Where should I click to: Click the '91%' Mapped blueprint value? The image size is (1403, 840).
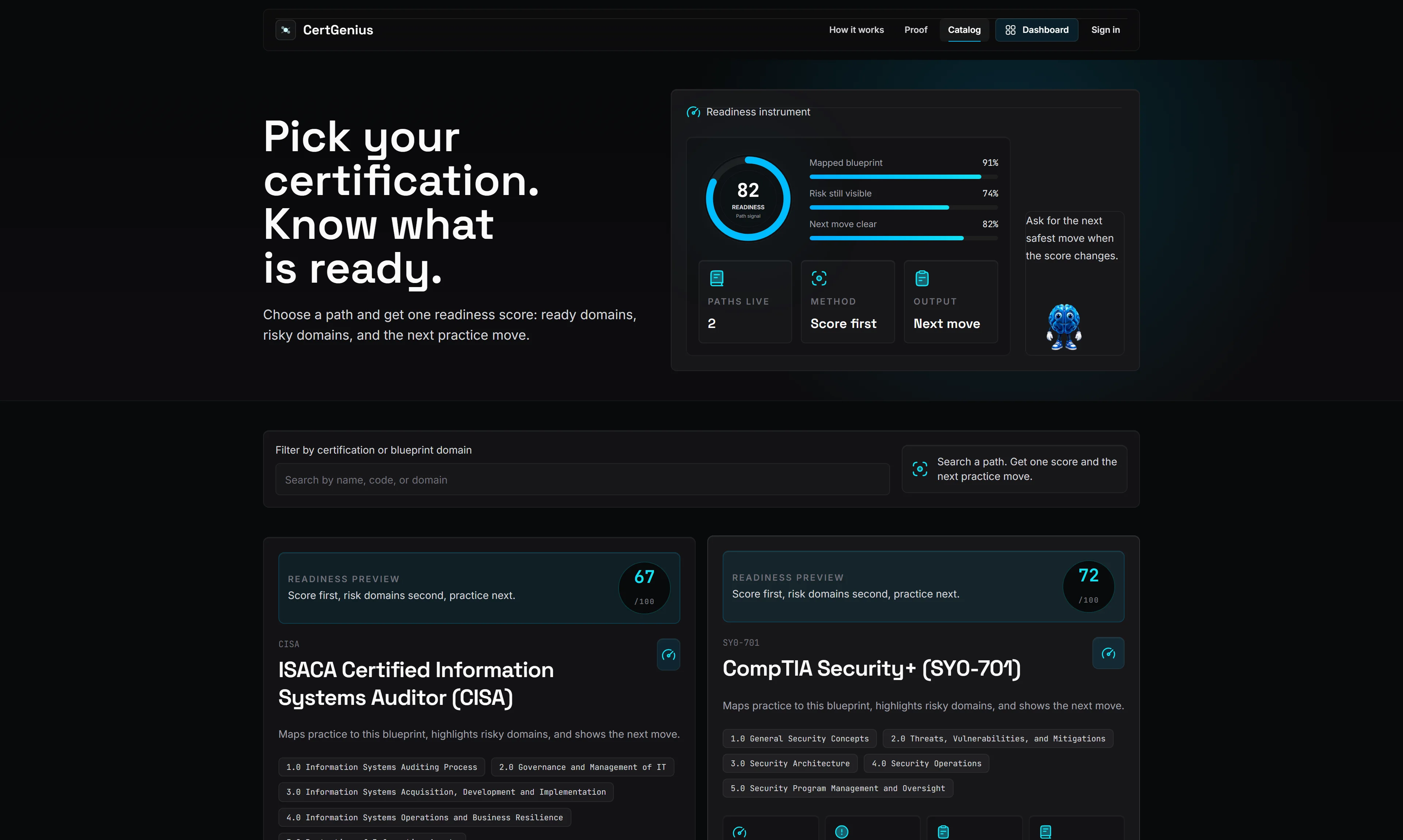click(990, 163)
